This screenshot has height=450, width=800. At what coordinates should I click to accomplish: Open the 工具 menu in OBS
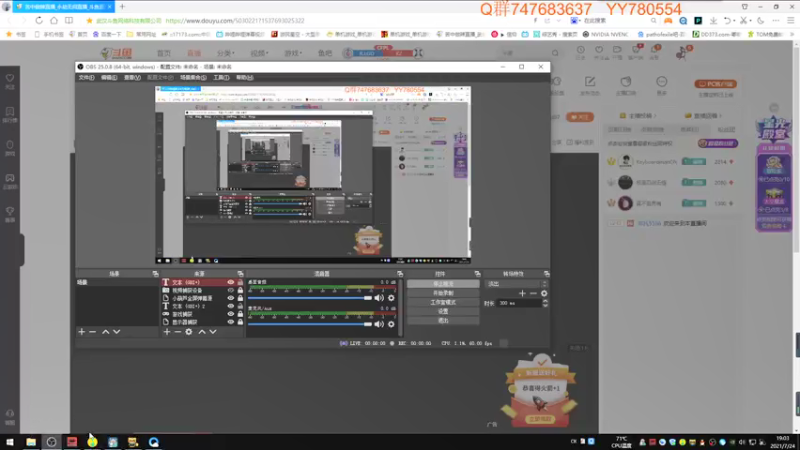pos(221,78)
